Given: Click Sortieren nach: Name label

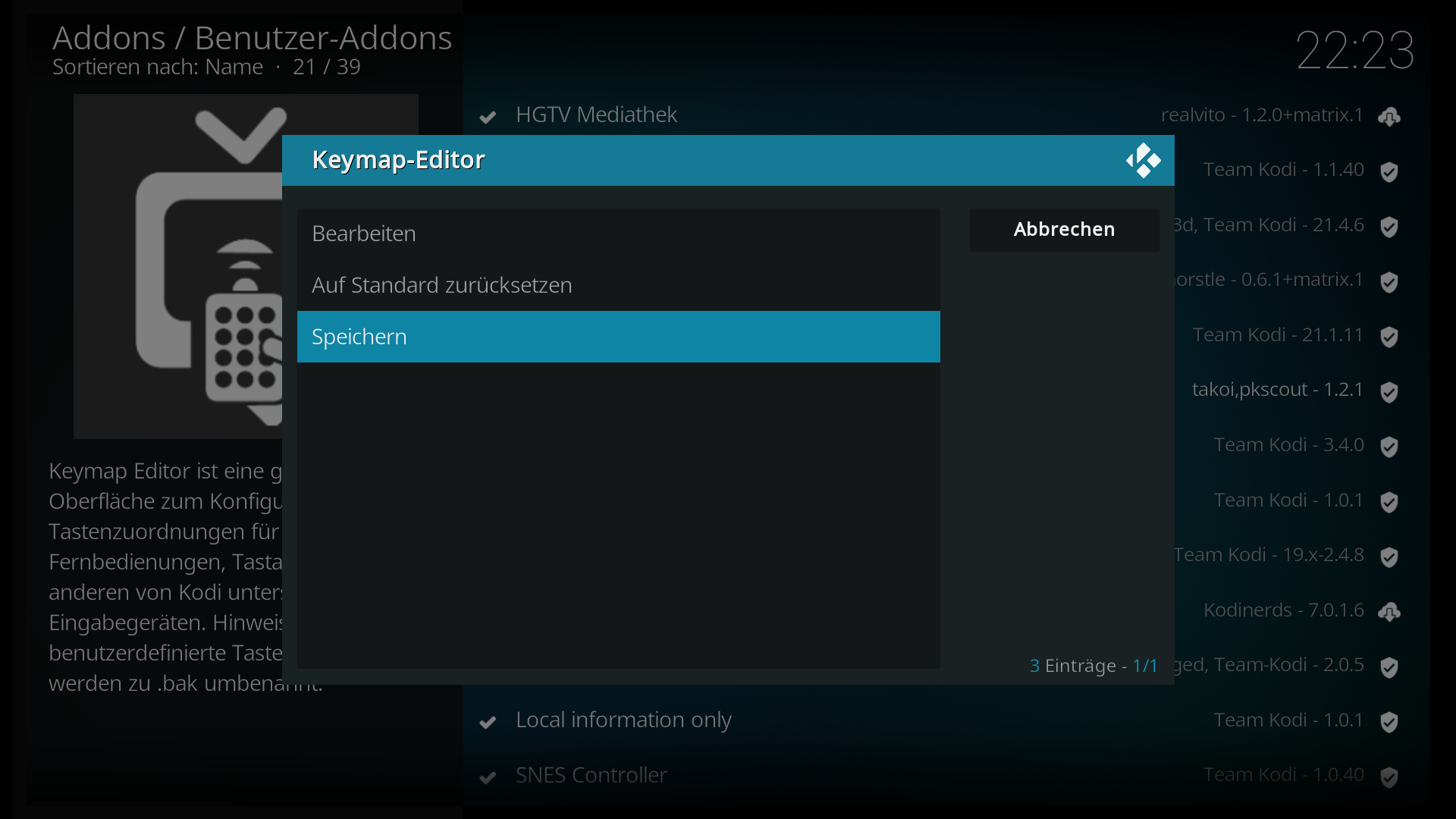Looking at the screenshot, I should tap(158, 67).
